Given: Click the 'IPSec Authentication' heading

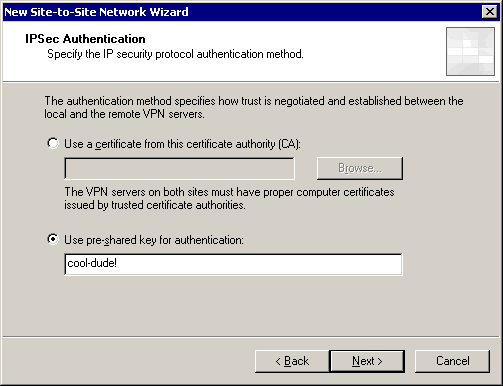Looking at the screenshot, I should pyautogui.click(x=85, y=39).
